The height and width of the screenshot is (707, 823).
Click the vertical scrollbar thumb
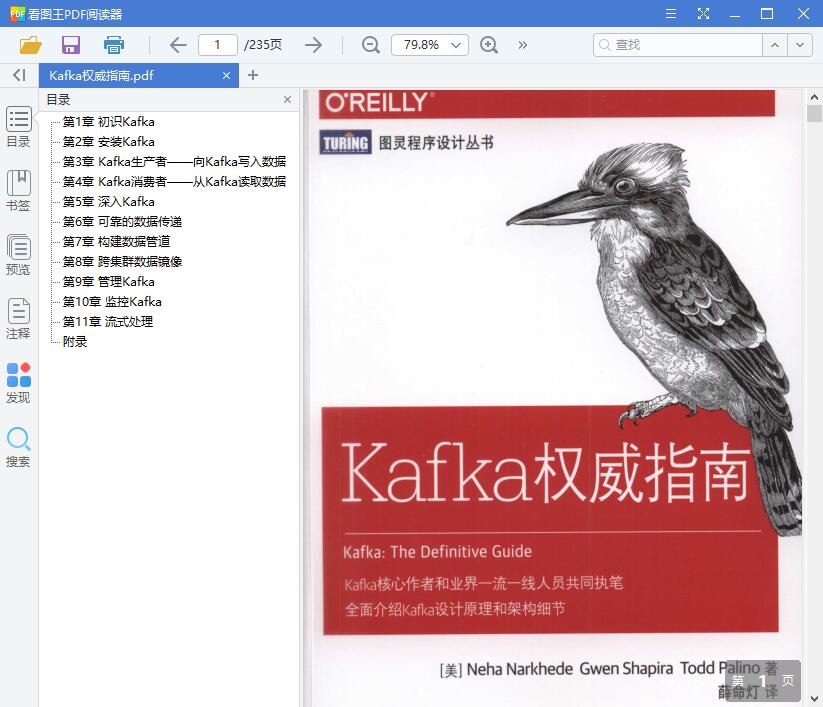click(814, 113)
